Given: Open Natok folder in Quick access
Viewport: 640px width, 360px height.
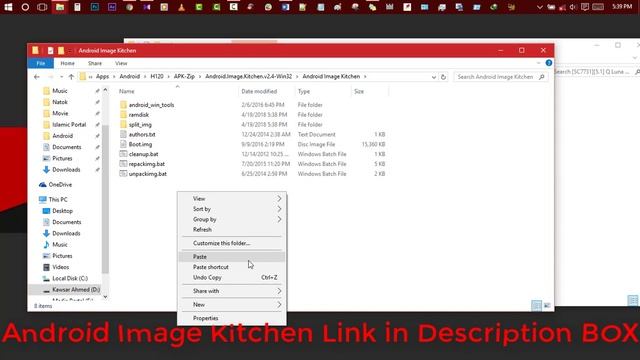Looking at the screenshot, I should point(60,102).
